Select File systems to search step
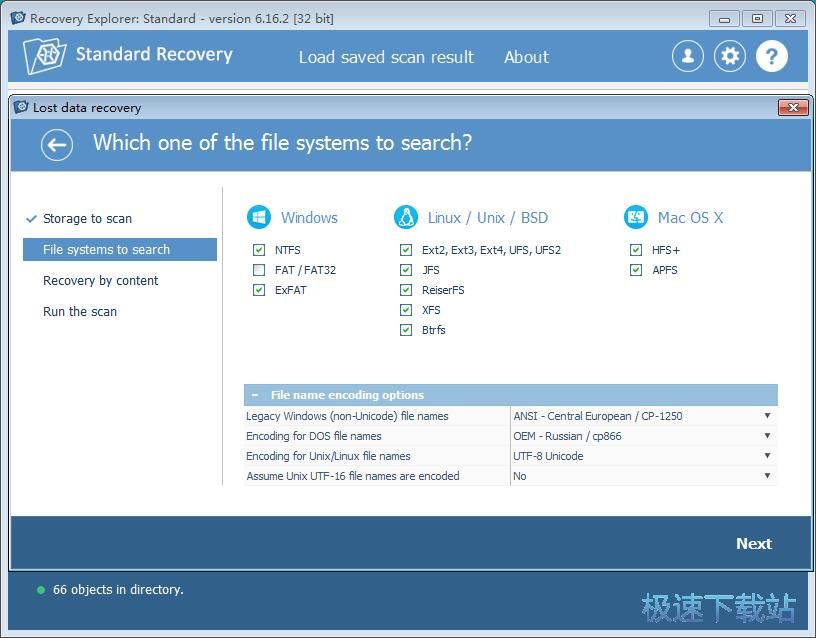The height and width of the screenshot is (638, 816). (x=120, y=249)
